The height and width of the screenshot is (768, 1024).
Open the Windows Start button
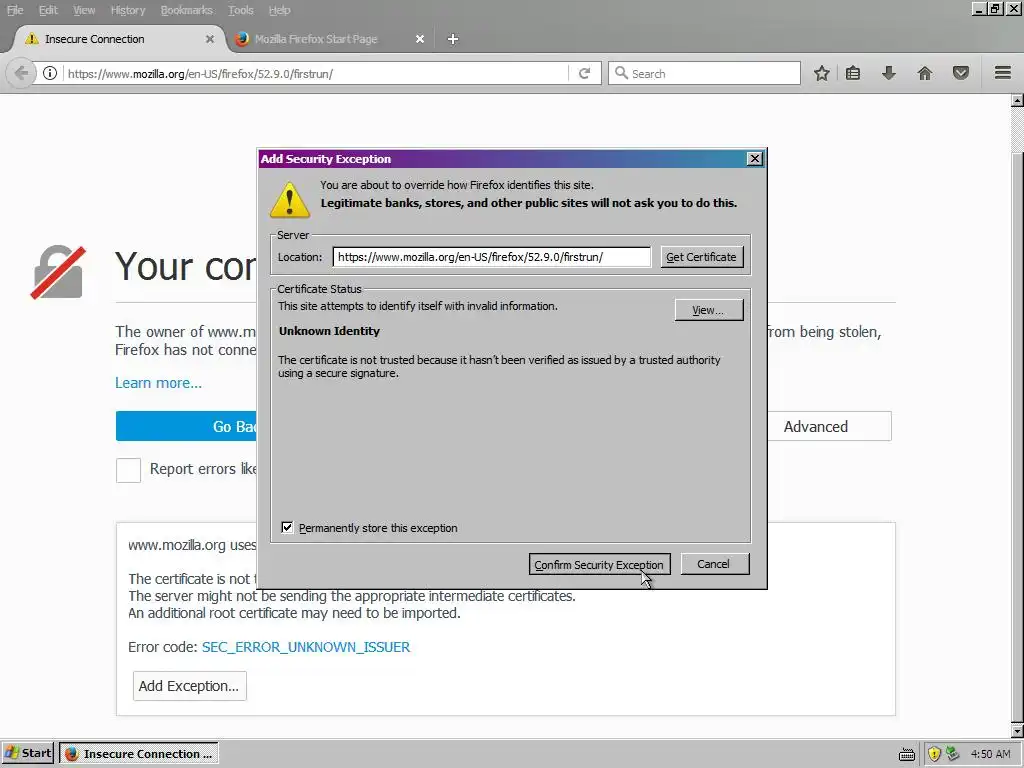pos(28,754)
